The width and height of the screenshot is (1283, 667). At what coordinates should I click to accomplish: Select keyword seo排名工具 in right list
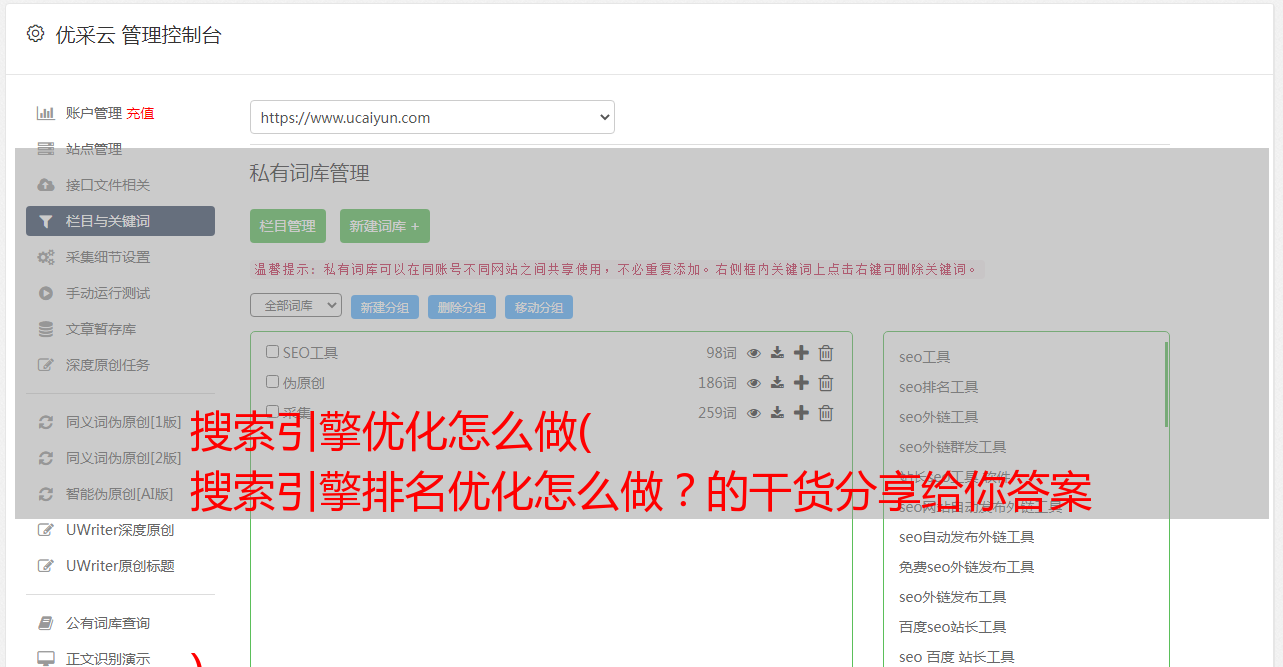939,387
